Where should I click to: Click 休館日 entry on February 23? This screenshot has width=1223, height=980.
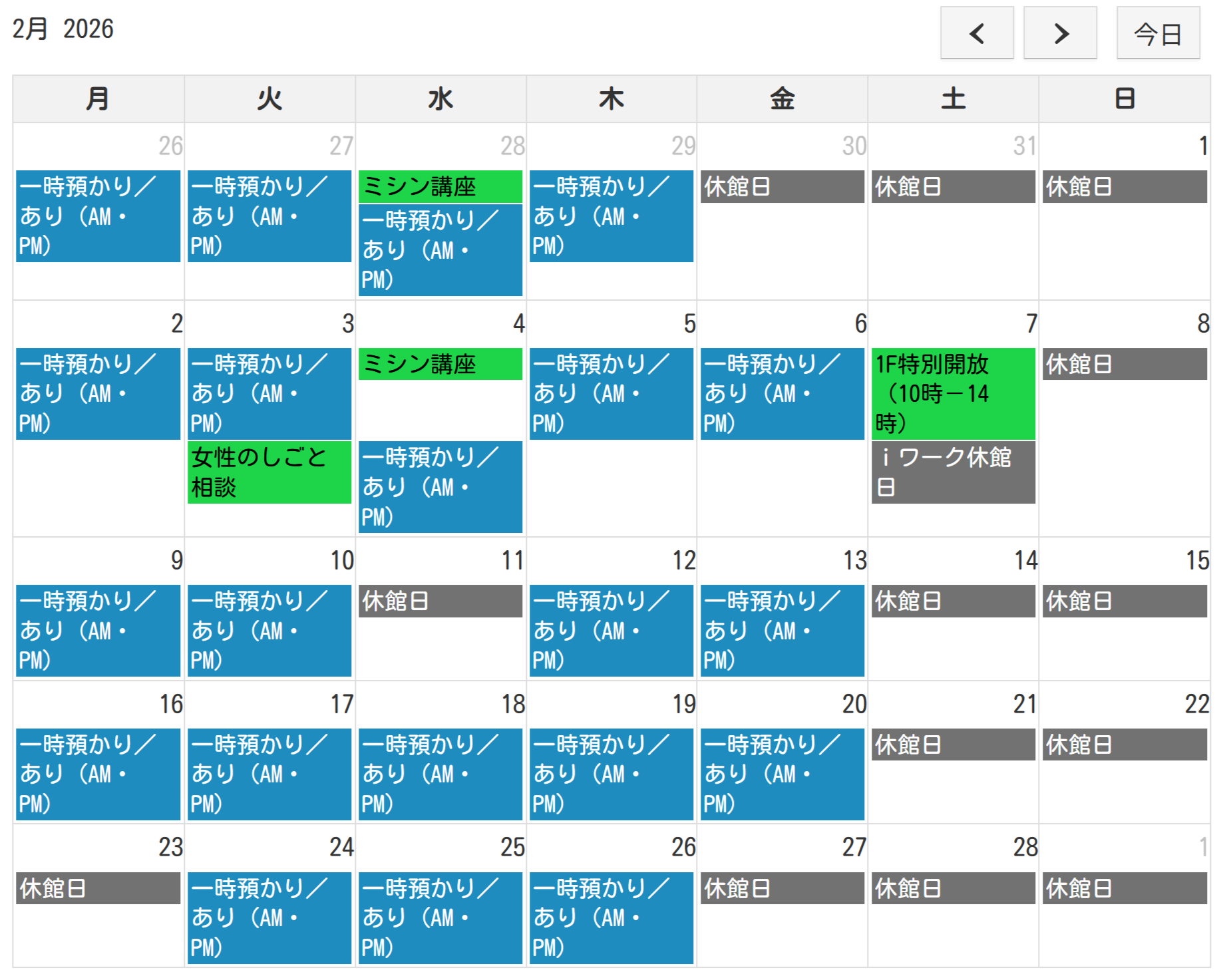click(x=98, y=888)
